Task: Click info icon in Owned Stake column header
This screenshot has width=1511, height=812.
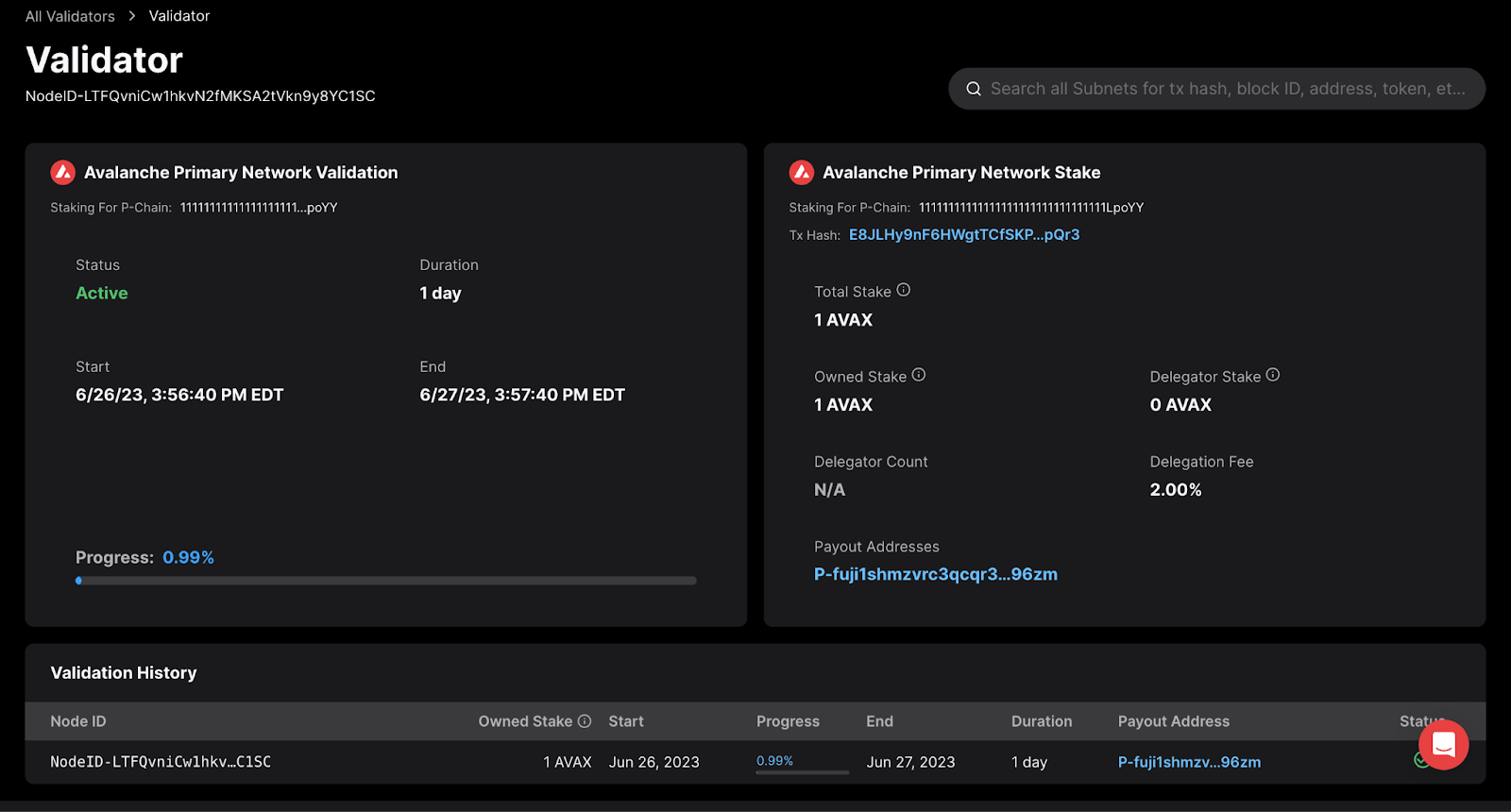Action: point(585,720)
